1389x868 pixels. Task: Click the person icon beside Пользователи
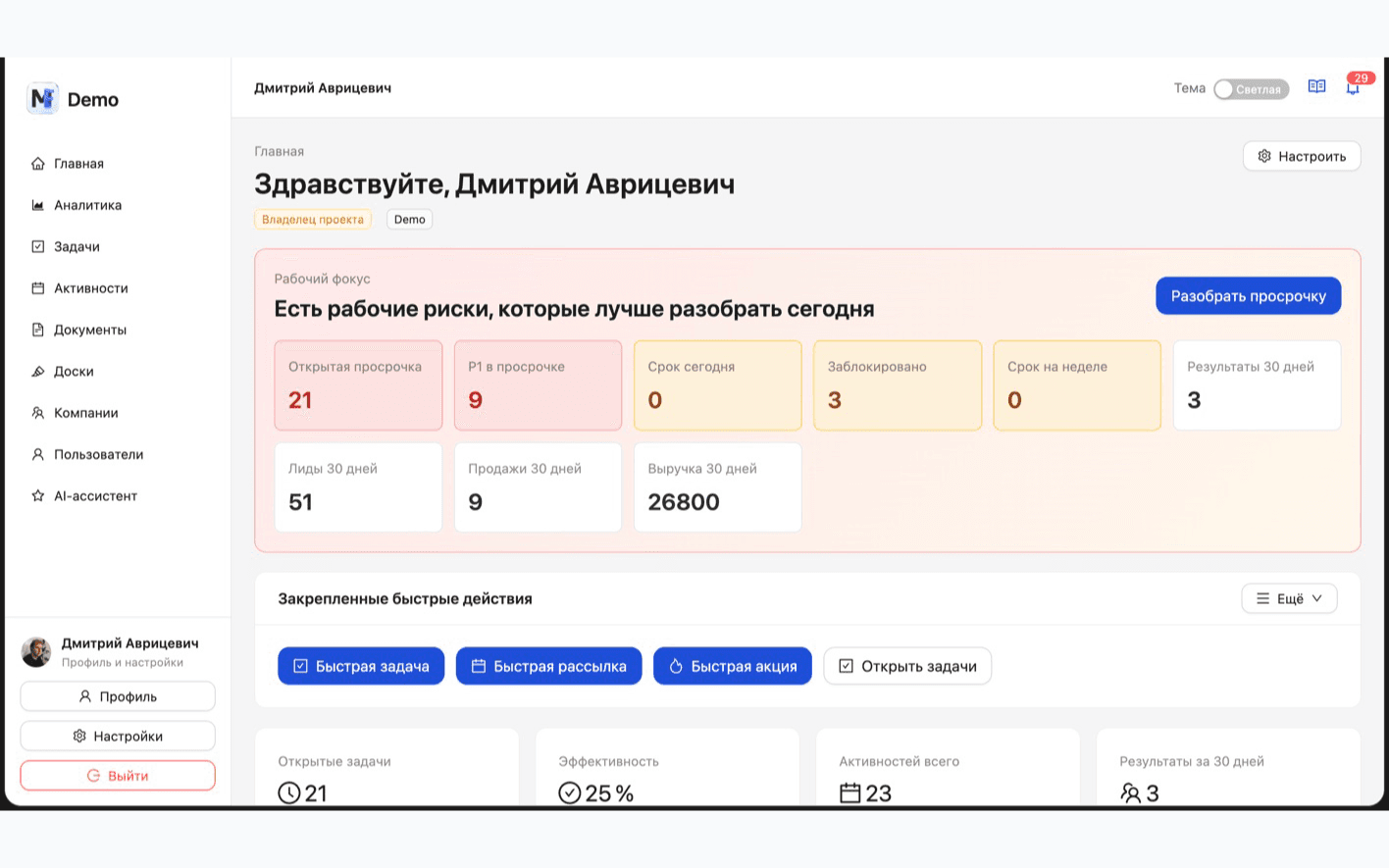[38, 454]
